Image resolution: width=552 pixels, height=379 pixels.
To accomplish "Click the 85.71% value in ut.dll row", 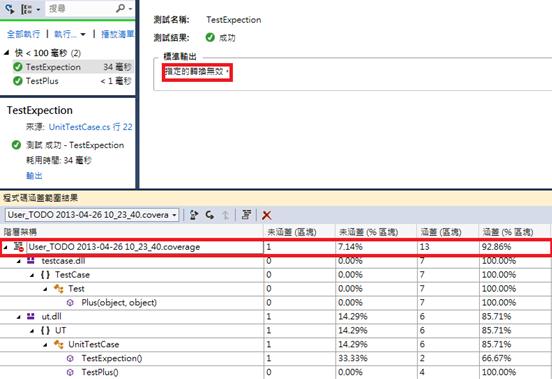I will (496, 317).
